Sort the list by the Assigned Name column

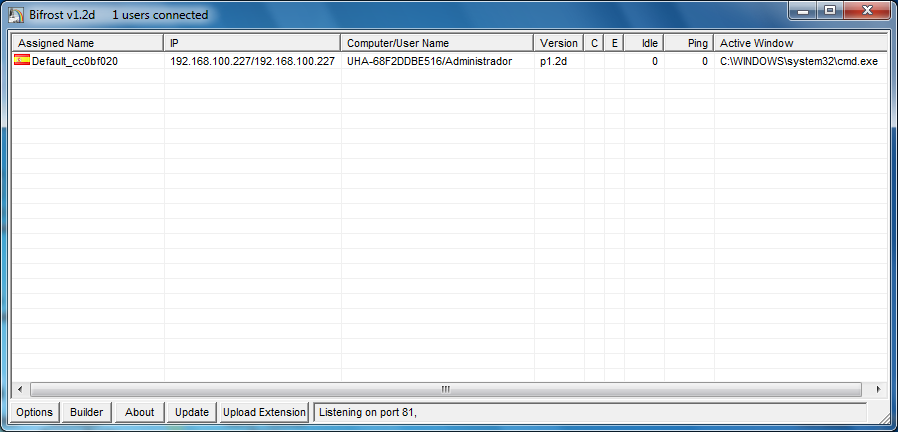click(x=87, y=43)
